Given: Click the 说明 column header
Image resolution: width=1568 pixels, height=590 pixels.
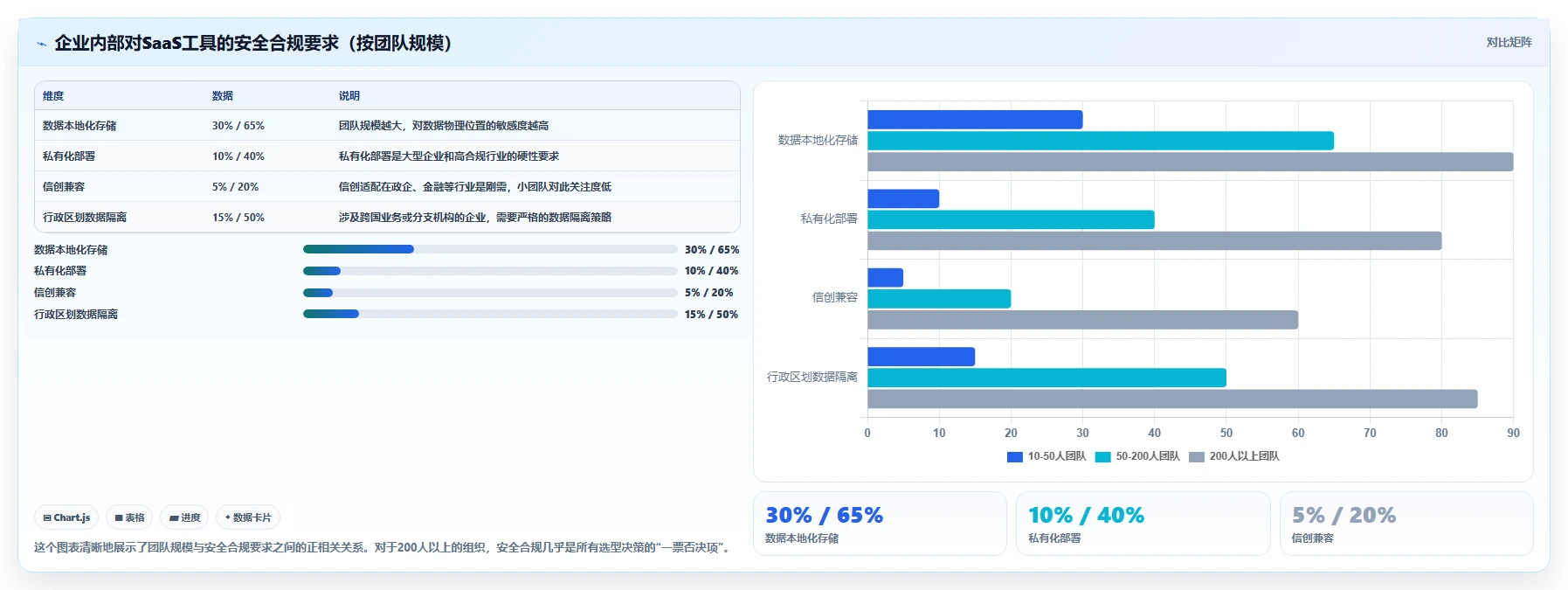Looking at the screenshot, I should [x=349, y=96].
